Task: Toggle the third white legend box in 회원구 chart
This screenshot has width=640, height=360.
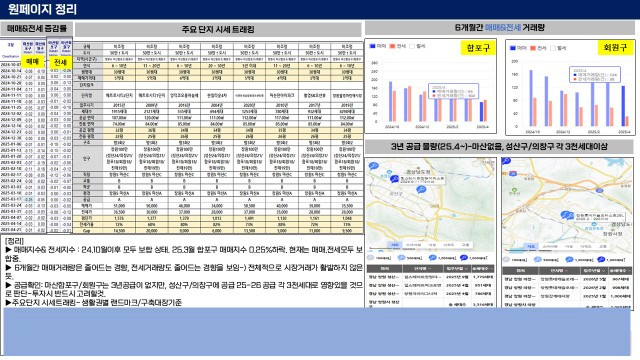Action: [x=553, y=48]
